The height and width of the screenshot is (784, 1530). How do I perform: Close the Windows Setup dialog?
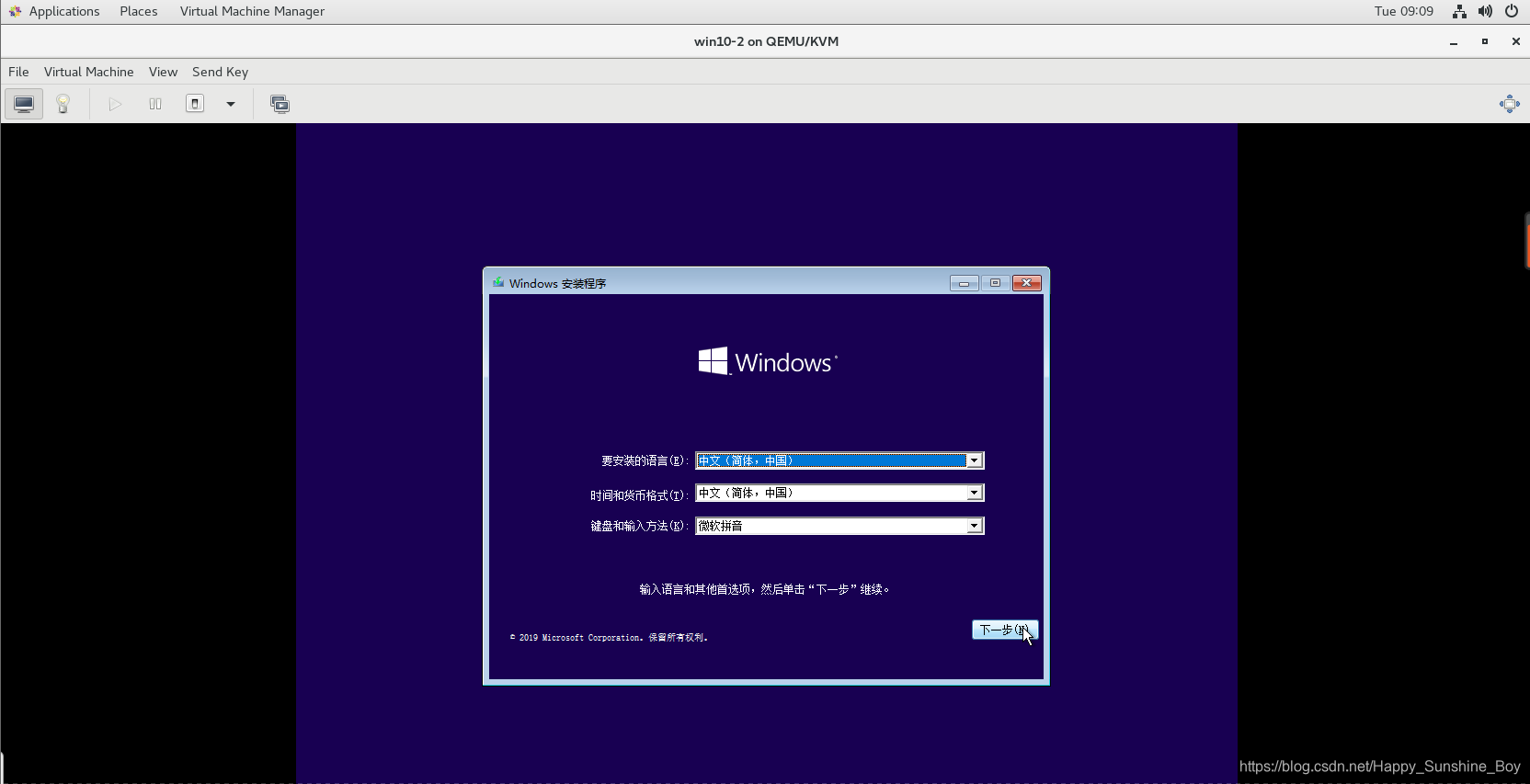coord(1027,283)
